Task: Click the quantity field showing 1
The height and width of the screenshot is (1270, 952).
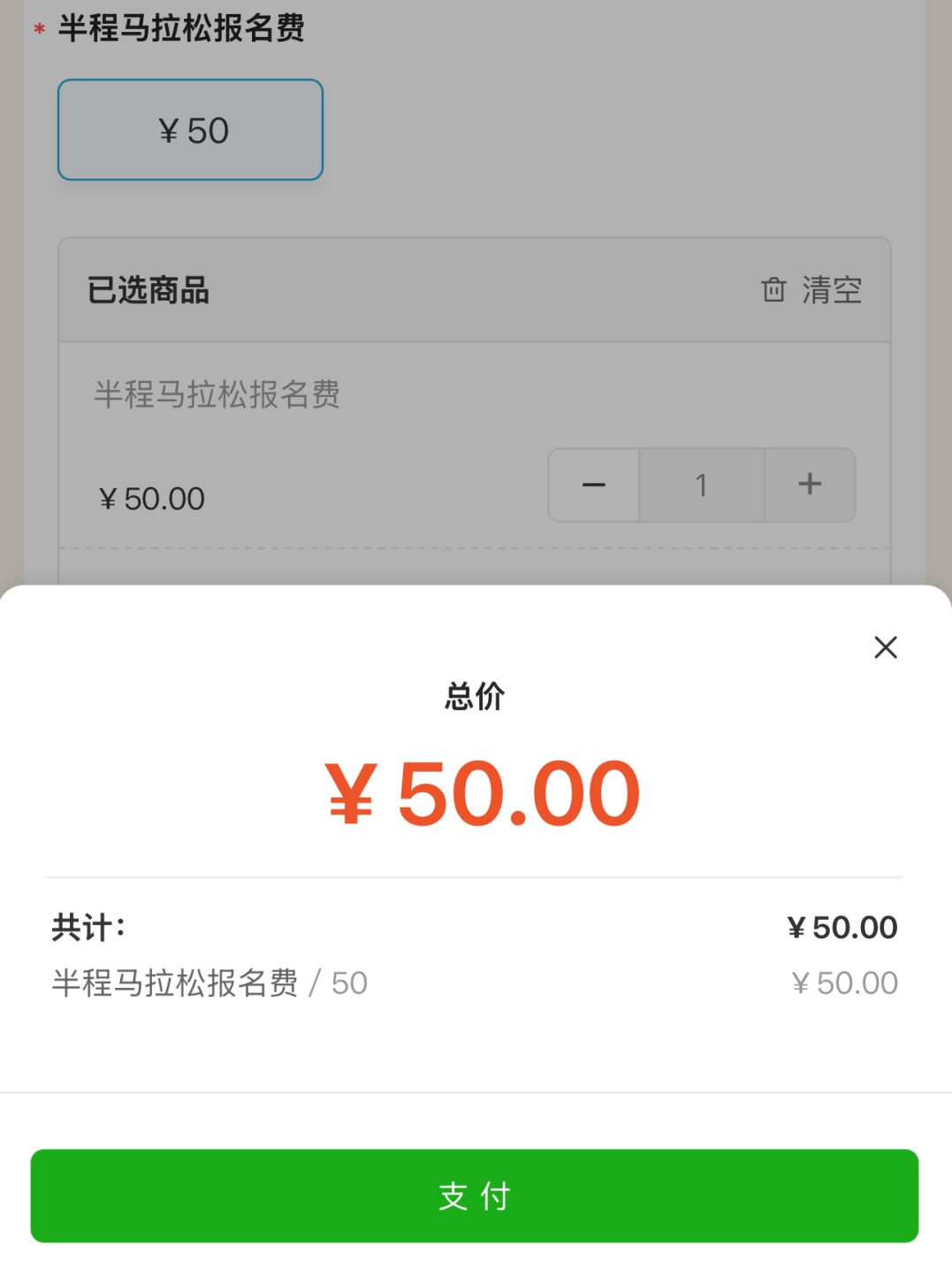Action: point(701,485)
